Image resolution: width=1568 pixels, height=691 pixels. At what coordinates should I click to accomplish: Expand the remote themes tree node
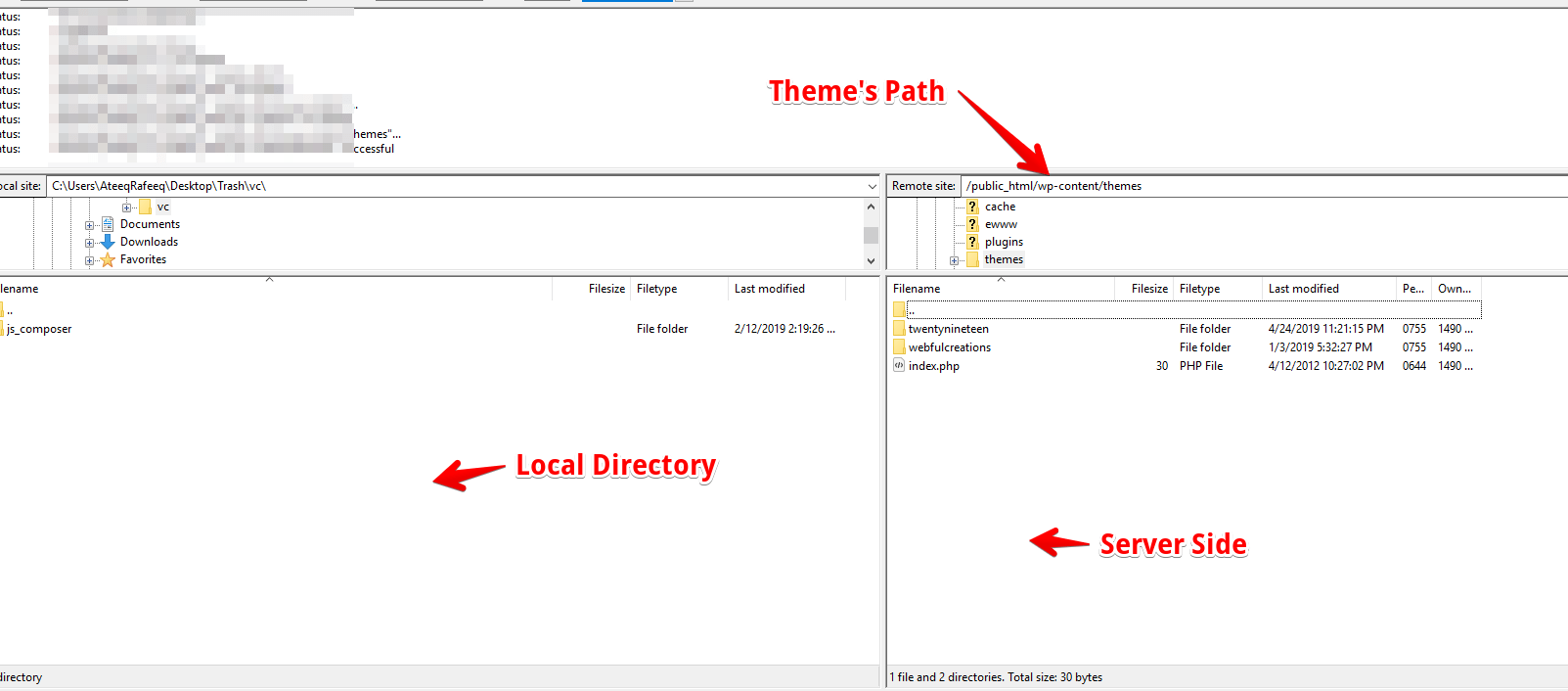[x=954, y=260]
